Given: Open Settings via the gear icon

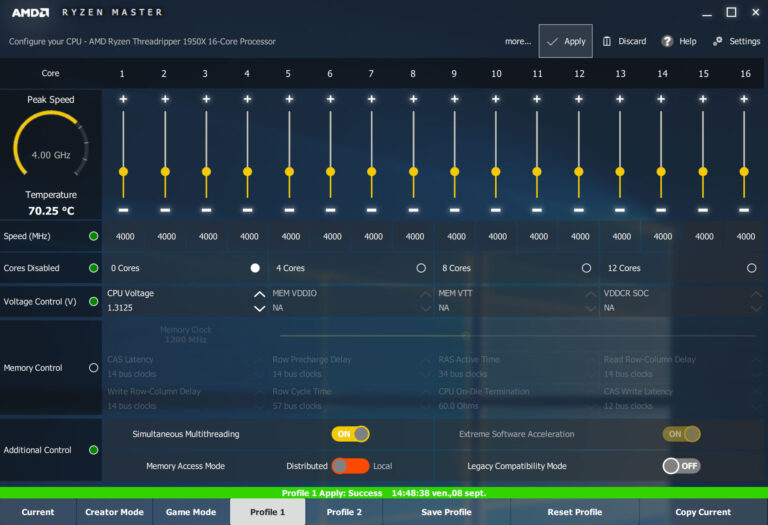Looking at the screenshot, I should (718, 41).
